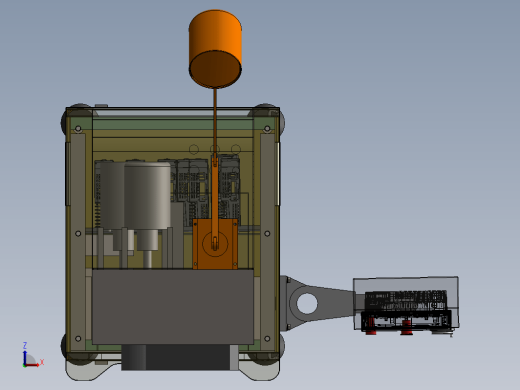Select the round hole in the gray arm

(307, 303)
